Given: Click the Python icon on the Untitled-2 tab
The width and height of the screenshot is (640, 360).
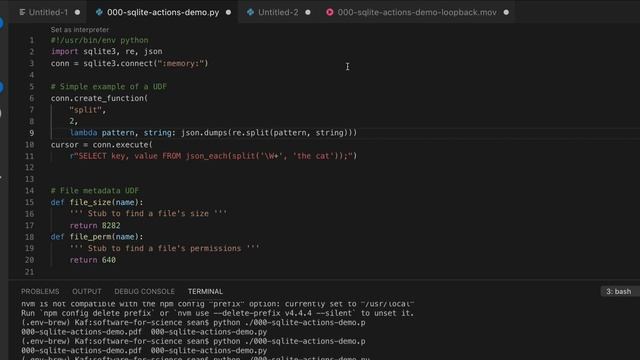Looking at the screenshot, I should pos(250,12).
